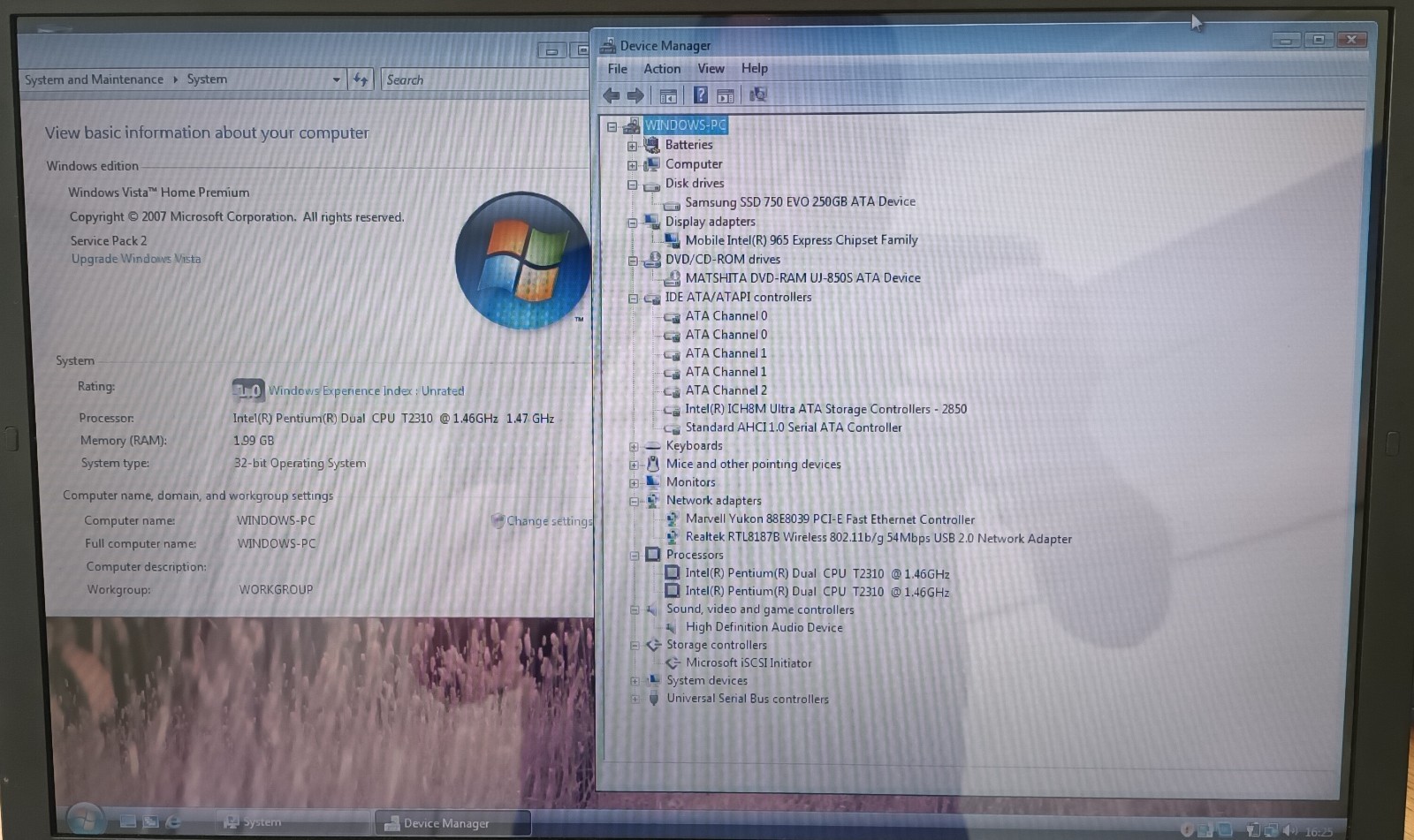Expand the Computer category
The width and height of the screenshot is (1414, 840).
point(632,165)
